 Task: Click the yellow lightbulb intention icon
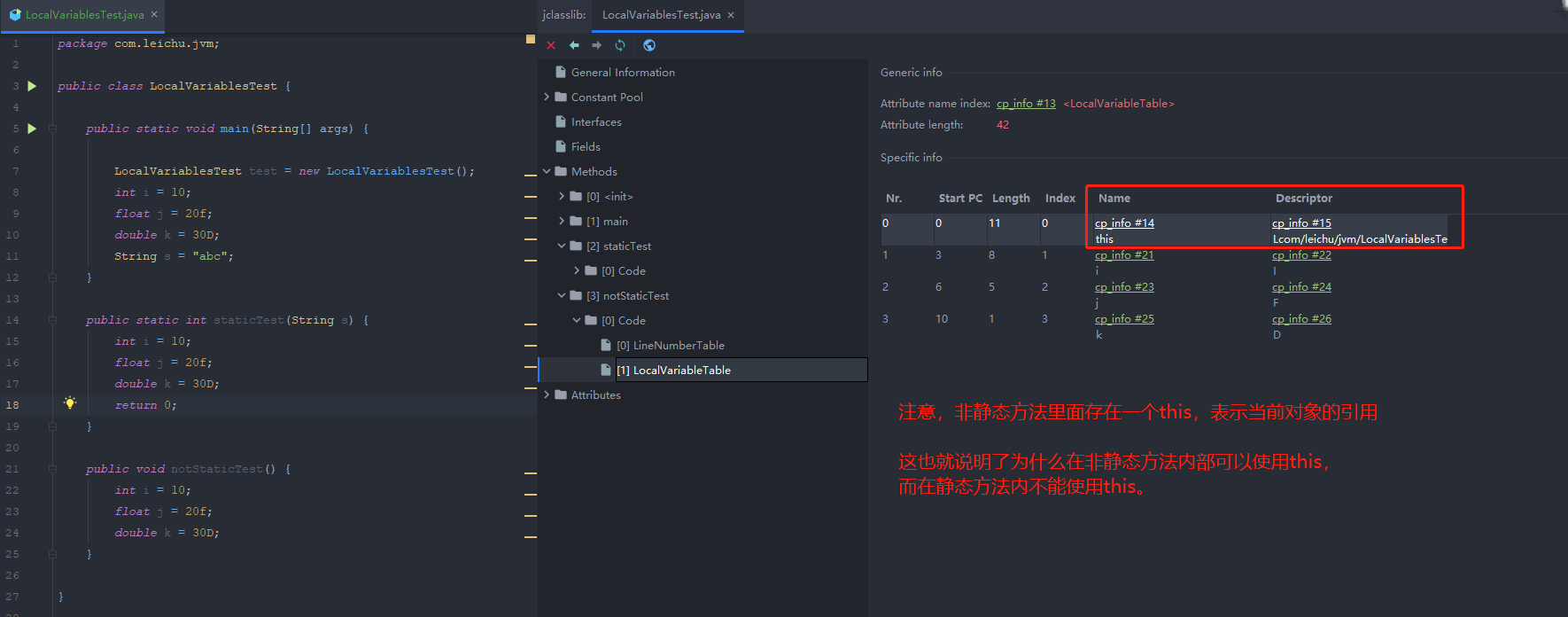pyautogui.click(x=70, y=403)
